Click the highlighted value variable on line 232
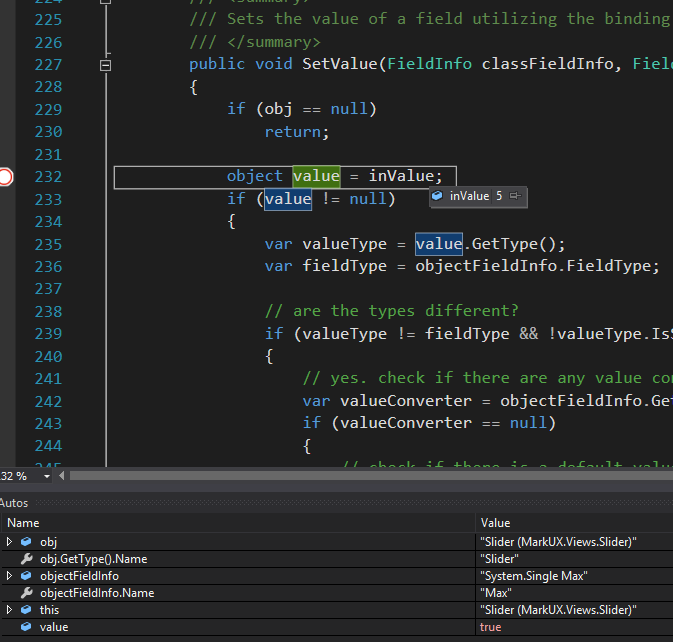This screenshot has width=673, height=642. [316, 176]
